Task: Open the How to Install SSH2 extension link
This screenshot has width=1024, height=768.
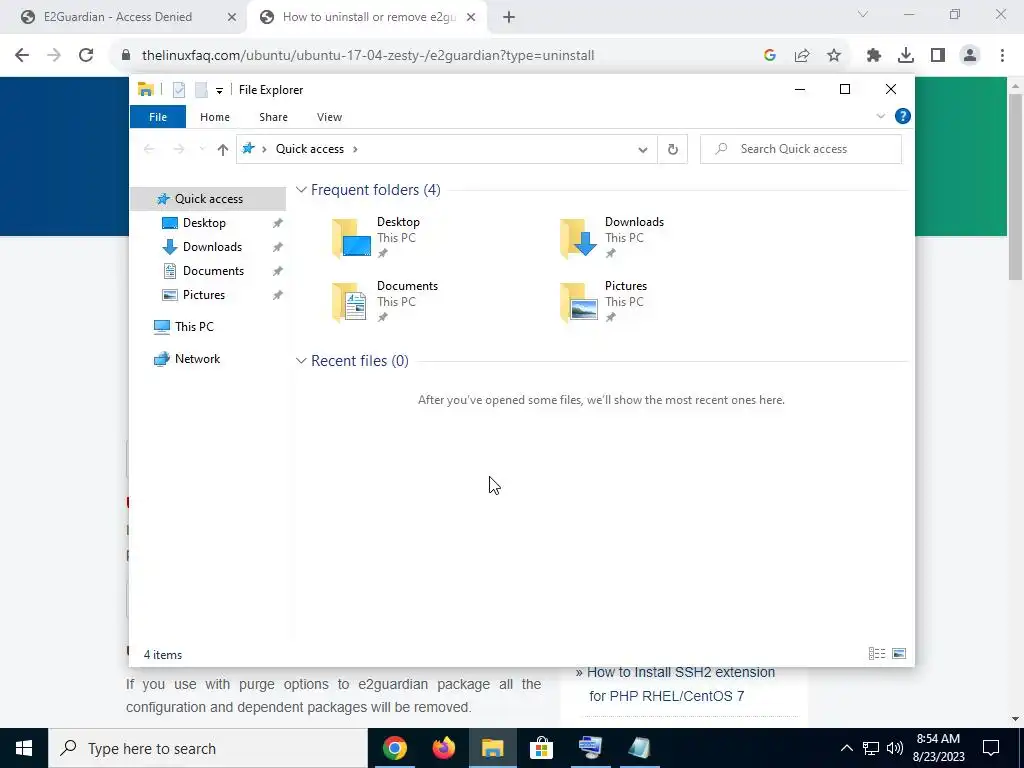Action: point(681,684)
